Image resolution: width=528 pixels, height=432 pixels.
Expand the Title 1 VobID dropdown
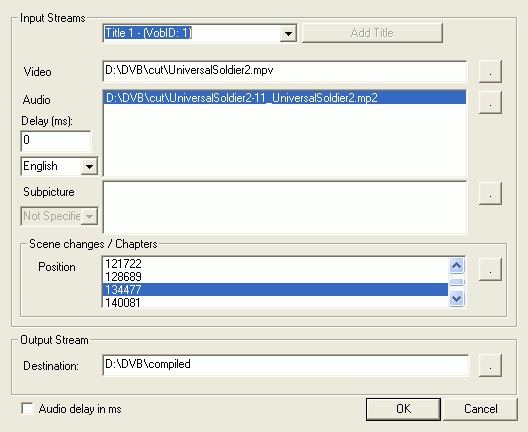pos(288,33)
